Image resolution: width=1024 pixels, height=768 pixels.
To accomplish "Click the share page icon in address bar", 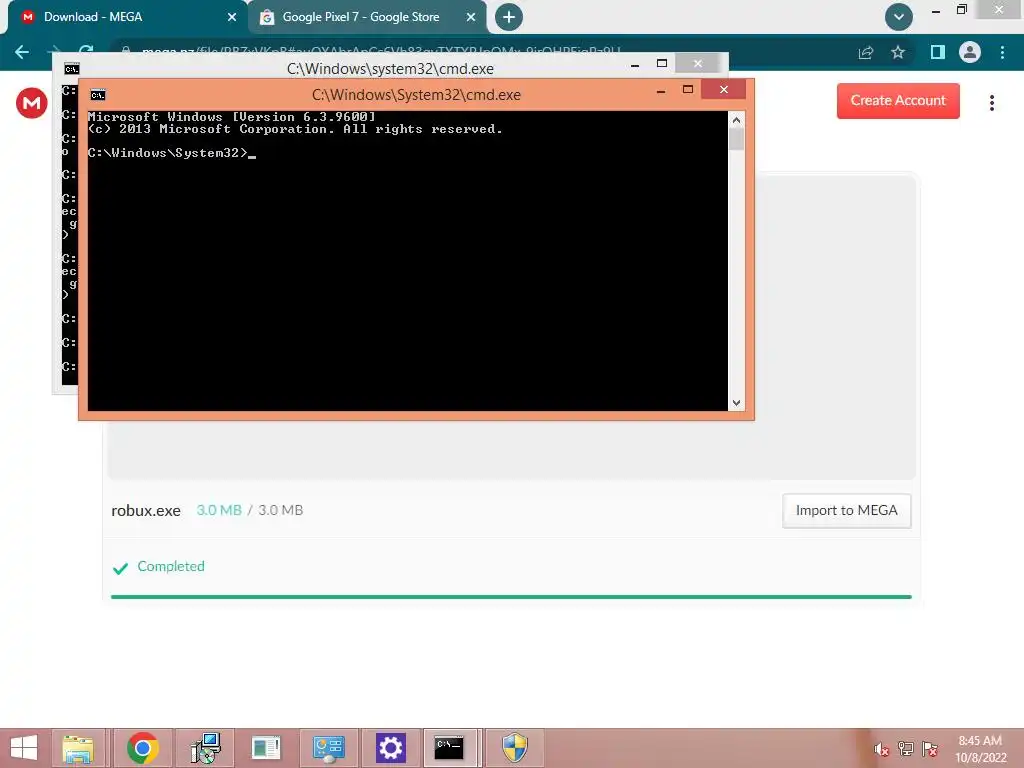I will pos(866,52).
